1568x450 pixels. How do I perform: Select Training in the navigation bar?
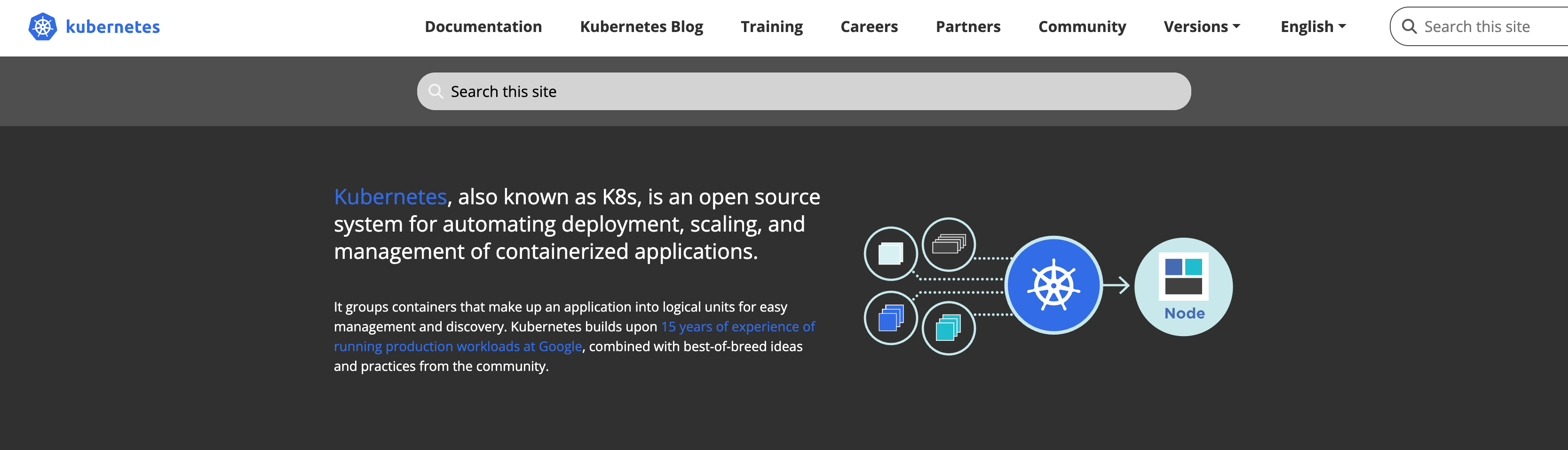tap(772, 27)
